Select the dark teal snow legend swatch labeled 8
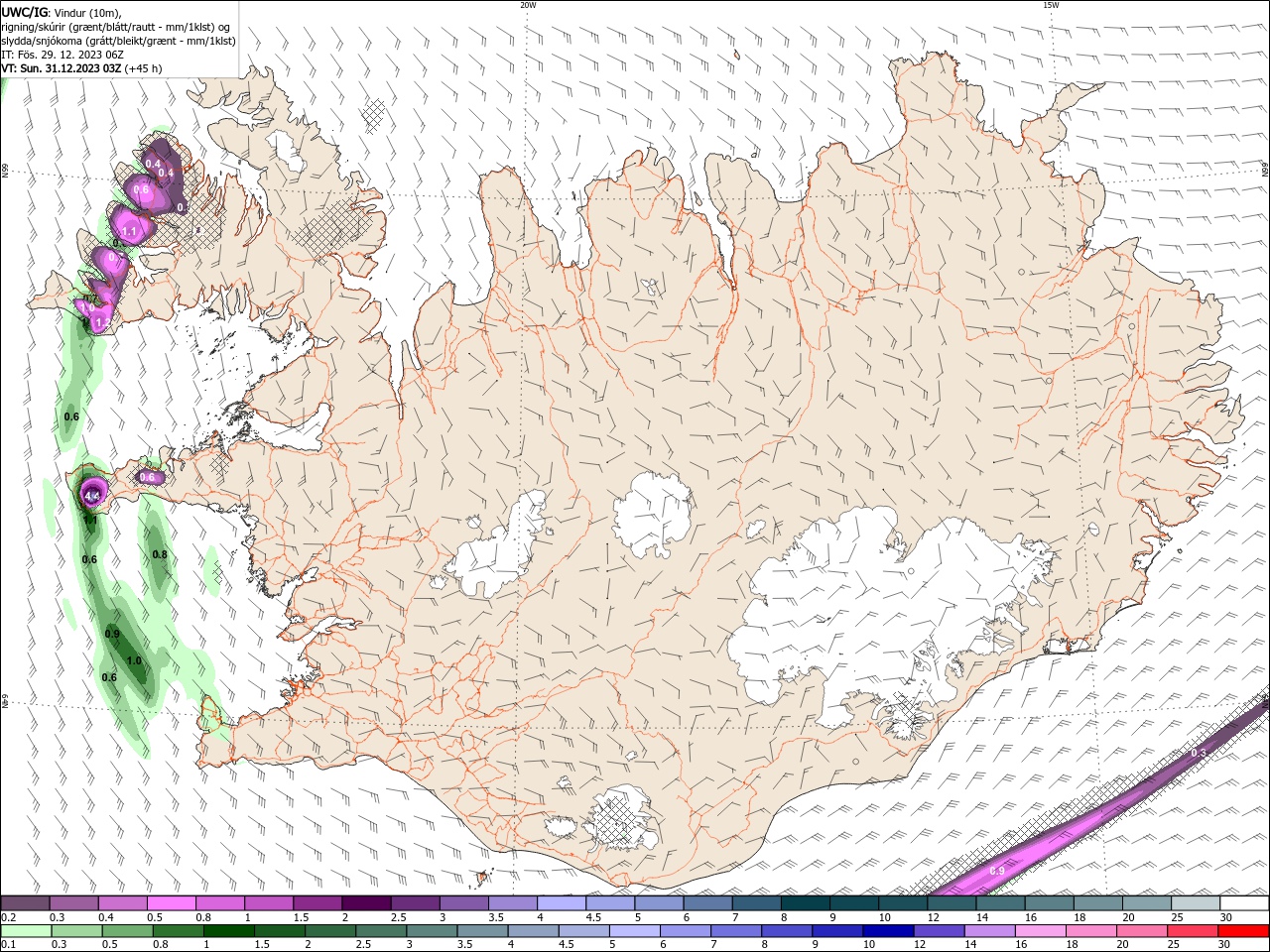The width and height of the screenshot is (1270, 952). click(x=805, y=903)
